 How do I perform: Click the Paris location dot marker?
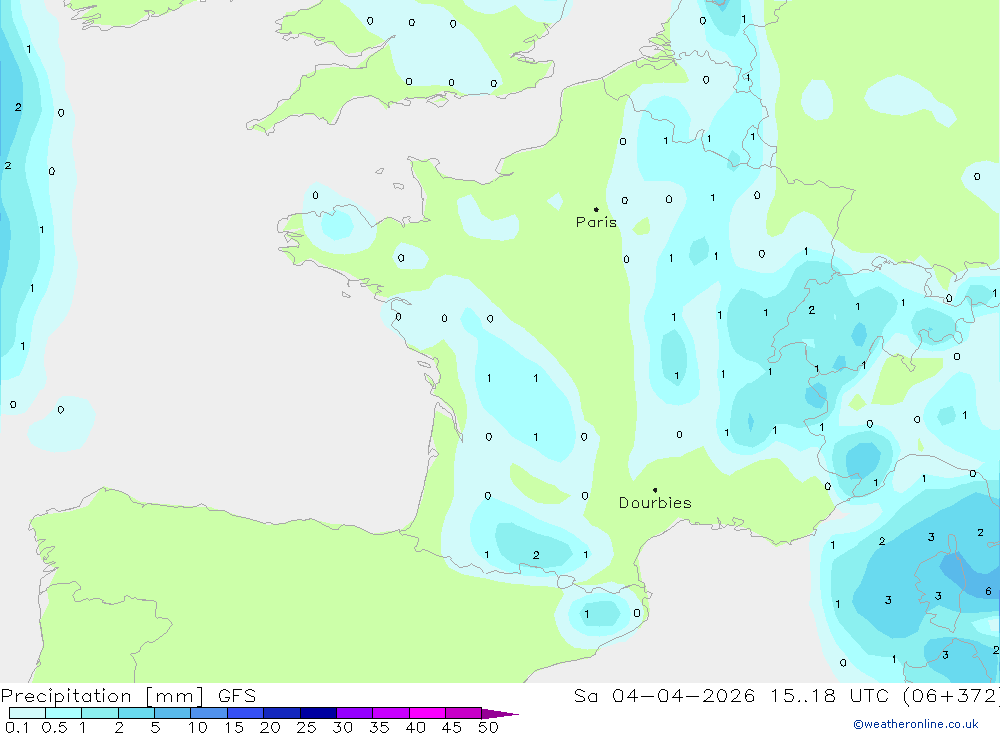click(x=596, y=209)
